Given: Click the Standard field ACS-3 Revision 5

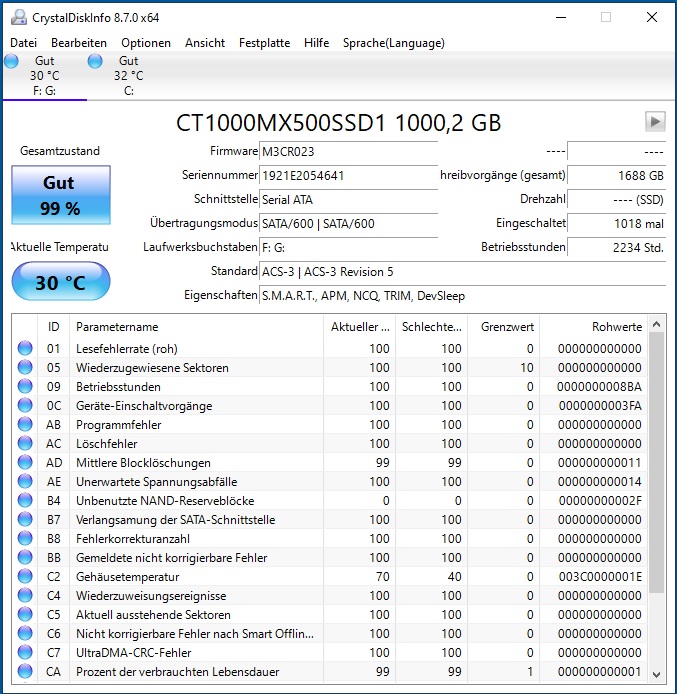Looking at the screenshot, I should click(x=462, y=271).
